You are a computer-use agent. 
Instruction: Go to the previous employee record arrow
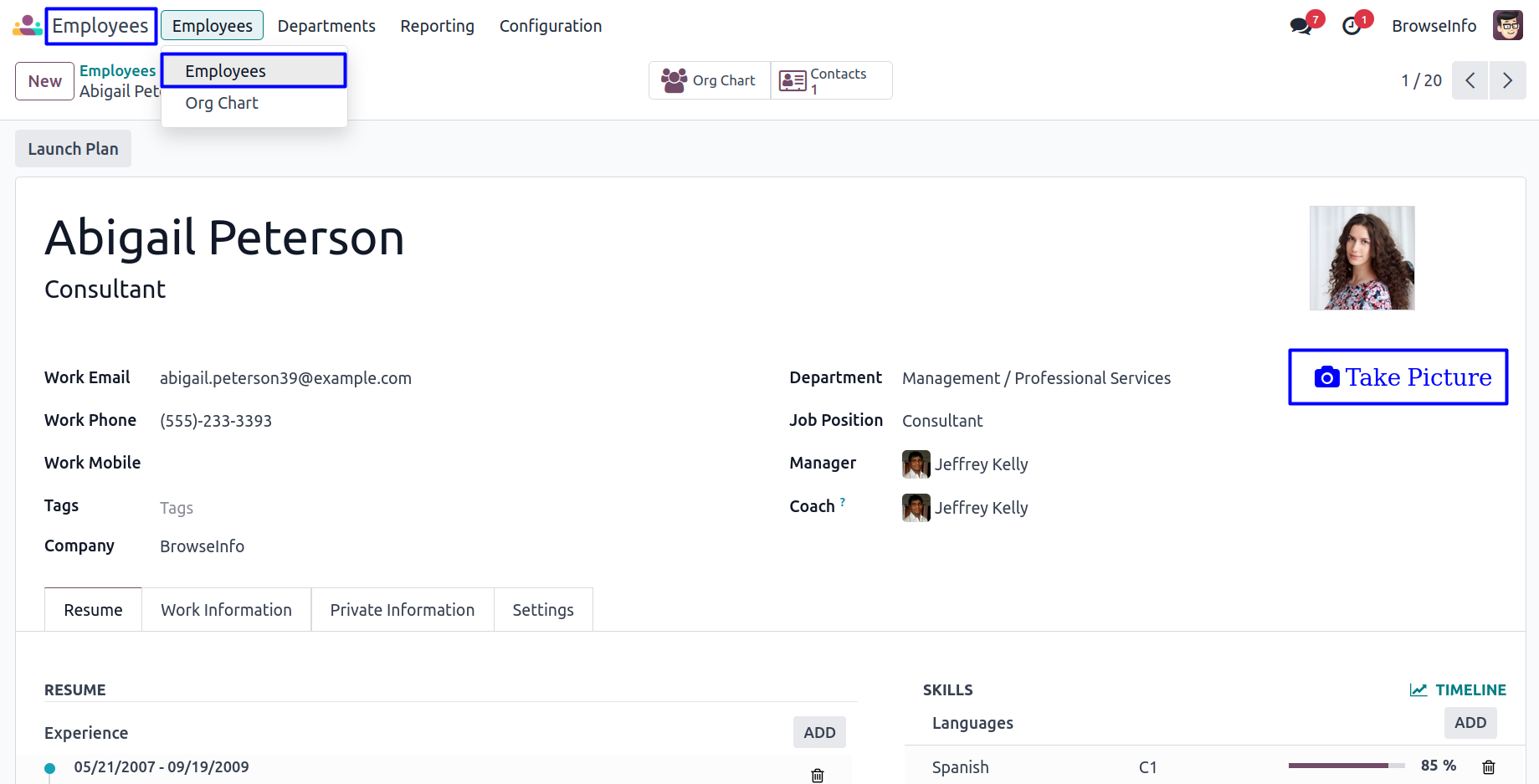click(x=1470, y=80)
